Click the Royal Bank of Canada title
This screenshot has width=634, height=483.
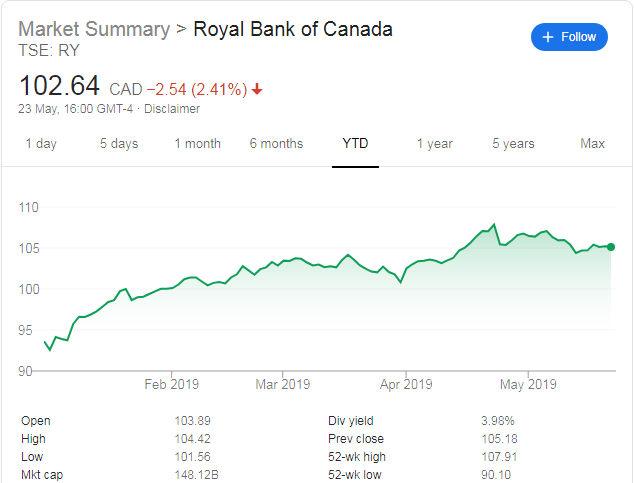click(292, 29)
